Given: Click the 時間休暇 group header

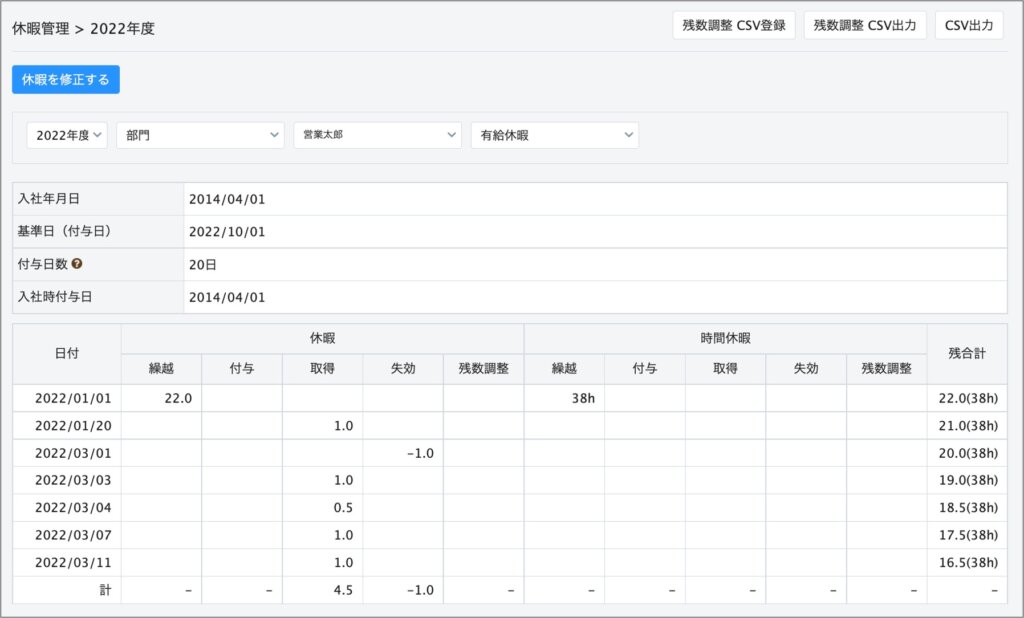Looking at the screenshot, I should coord(725,339).
